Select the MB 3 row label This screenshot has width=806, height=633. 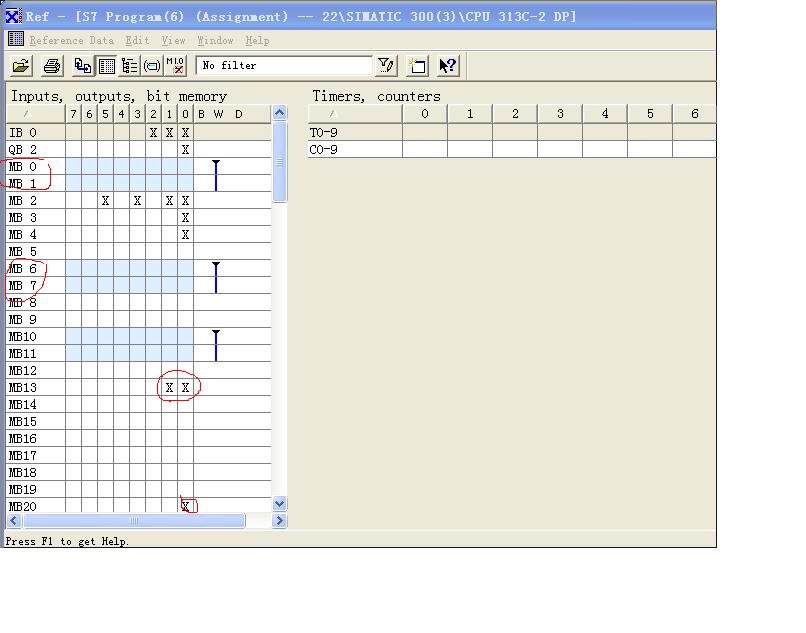pyautogui.click(x=23, y=218)
